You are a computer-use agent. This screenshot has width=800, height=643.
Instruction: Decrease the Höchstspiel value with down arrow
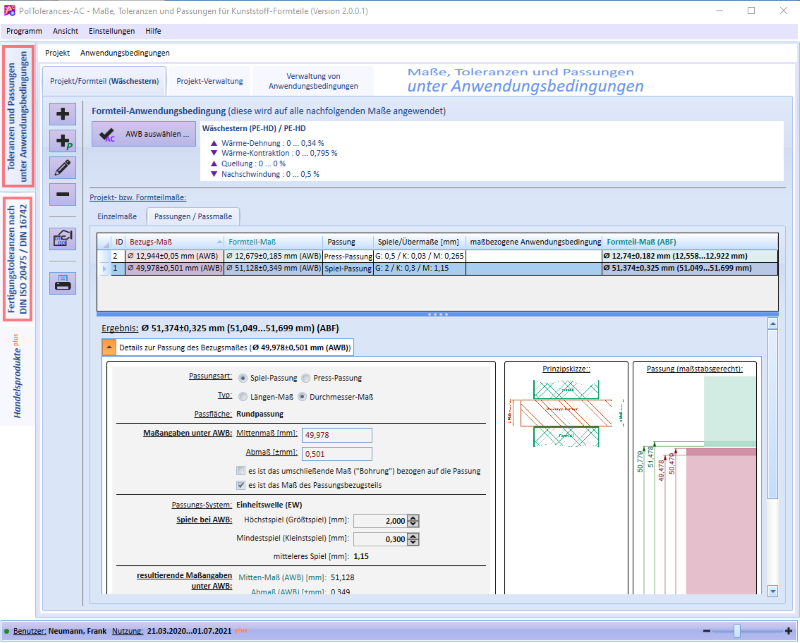pyautogui.click(x=413, y=524)
